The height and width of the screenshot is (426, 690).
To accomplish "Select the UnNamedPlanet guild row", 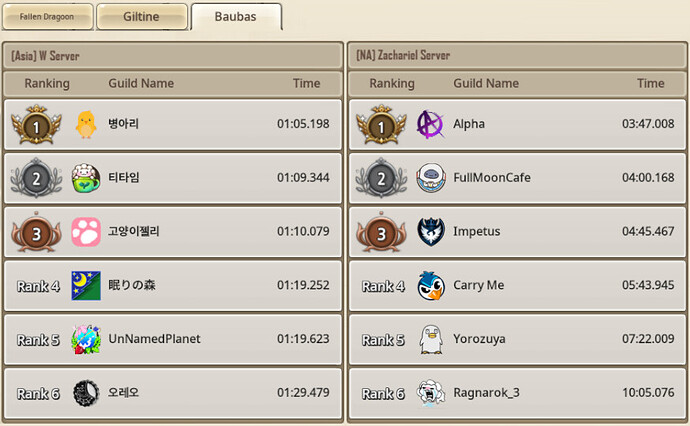I will (x=172, y=339).
